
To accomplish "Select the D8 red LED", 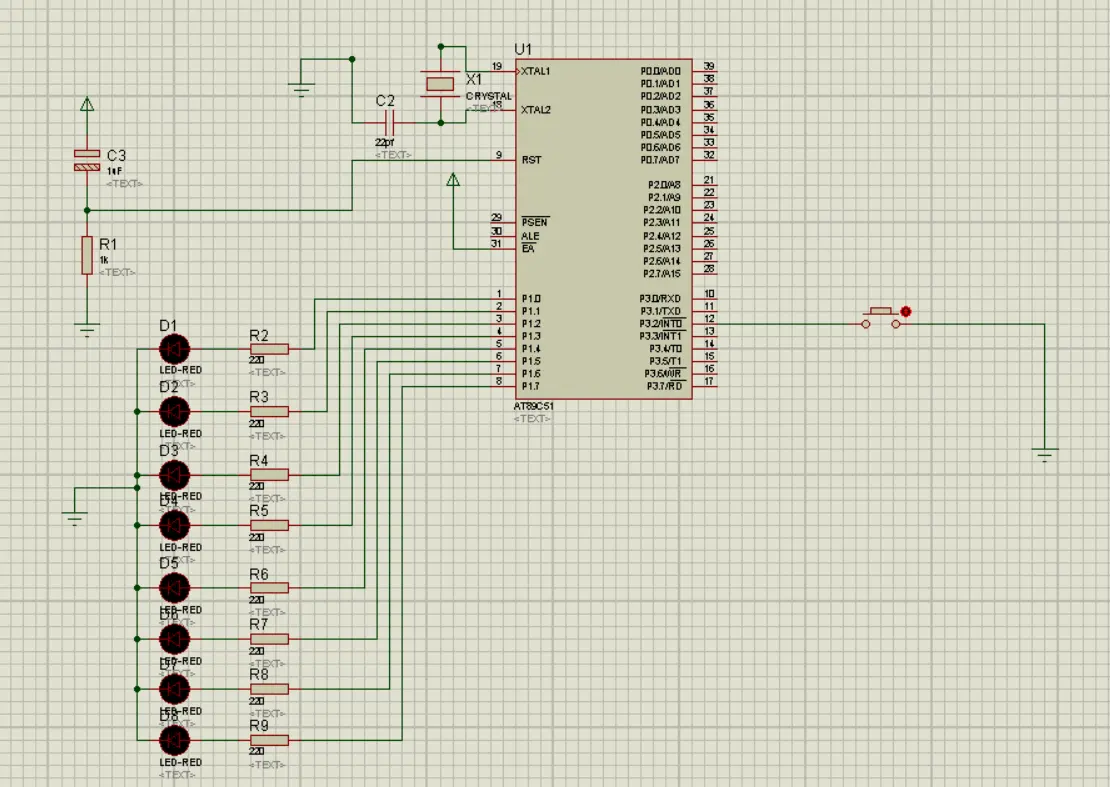I will [x=175, y=740].
